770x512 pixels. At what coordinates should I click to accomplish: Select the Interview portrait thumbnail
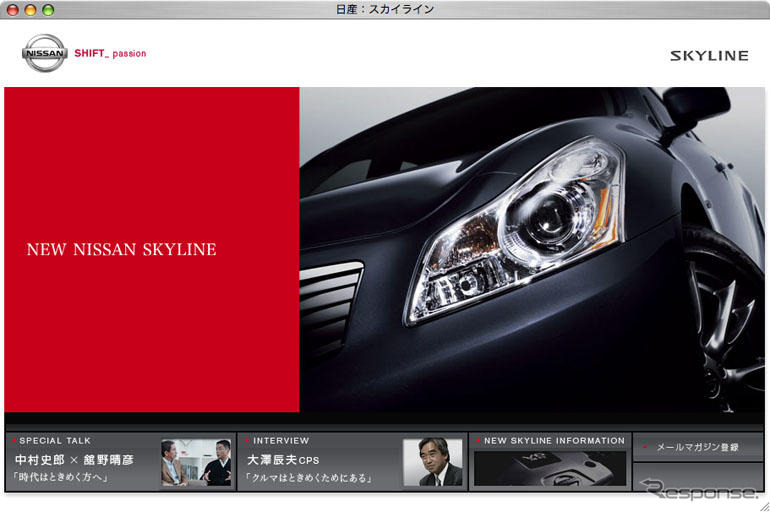[x=432, y=463]
